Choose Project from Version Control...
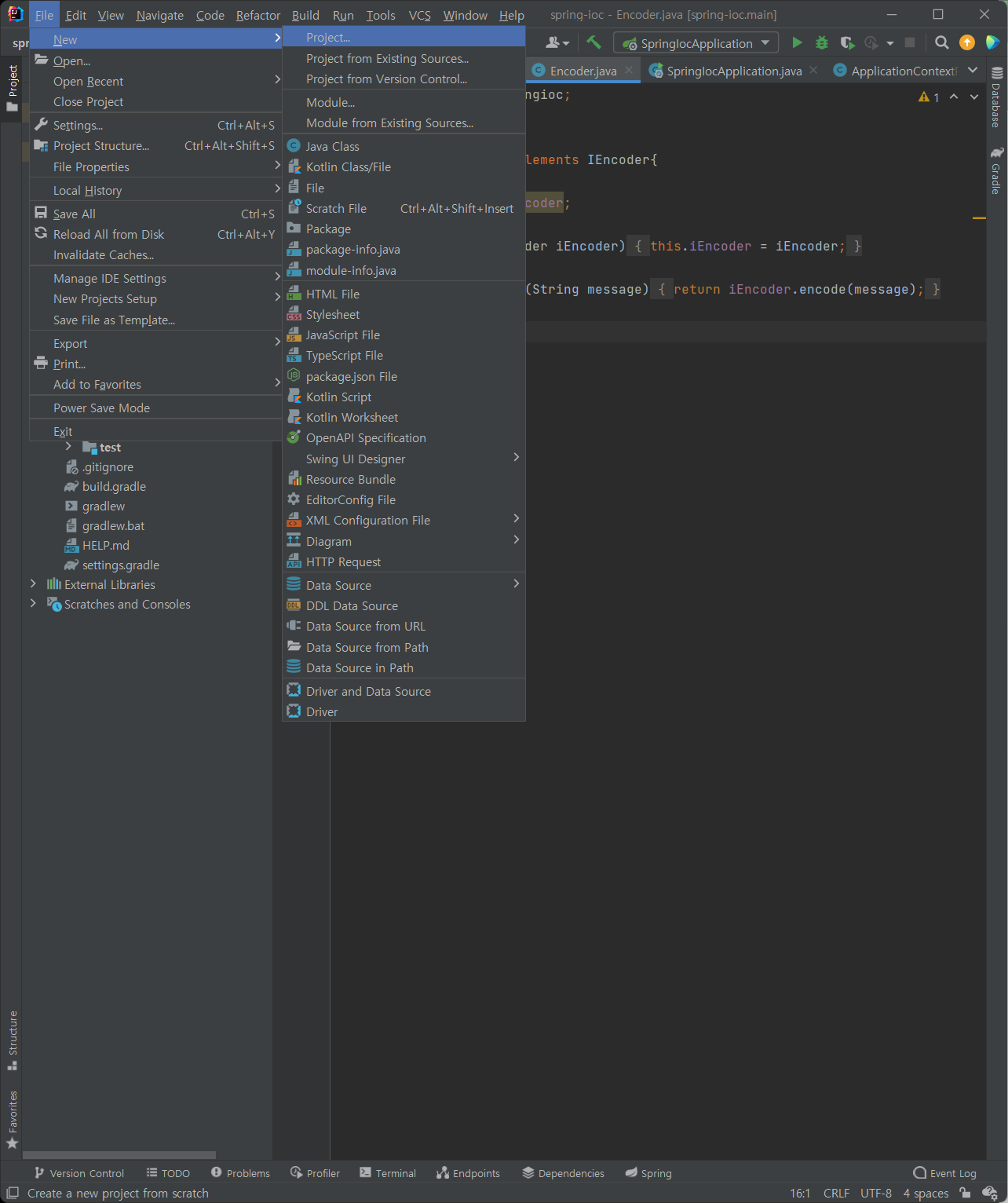Viewport: 1008px width, 1203px height. (x=404, y=79)
